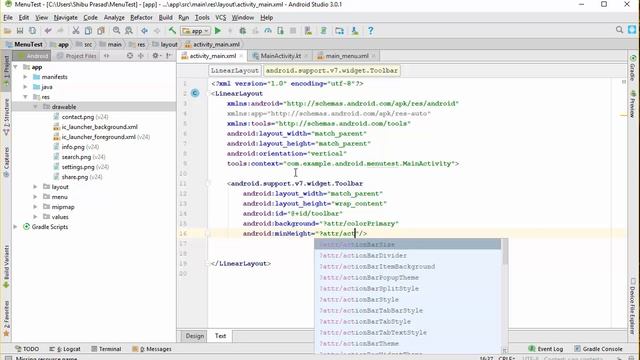Click the class gutter icon at line 2
This screenshot has width=640, height=360.
[195, 93]
